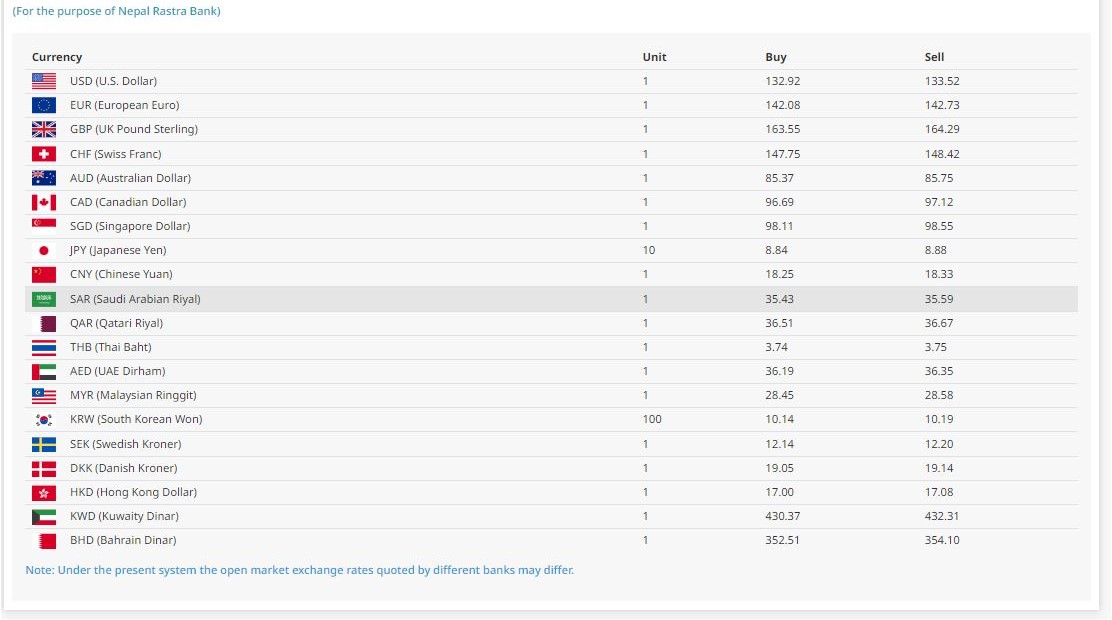The height and width of the screenshot is (620, 1112).
Task: Click HKD buy rate 17.00
Action: [779, 493]
